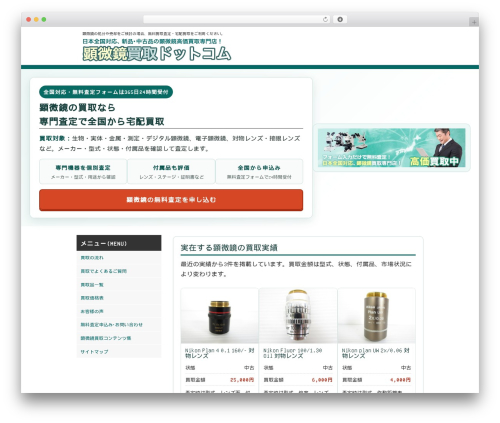The image size is (500, 423).
Task: Open 買取品一覧 in the sidebar menu
Action: click(92, 285)
